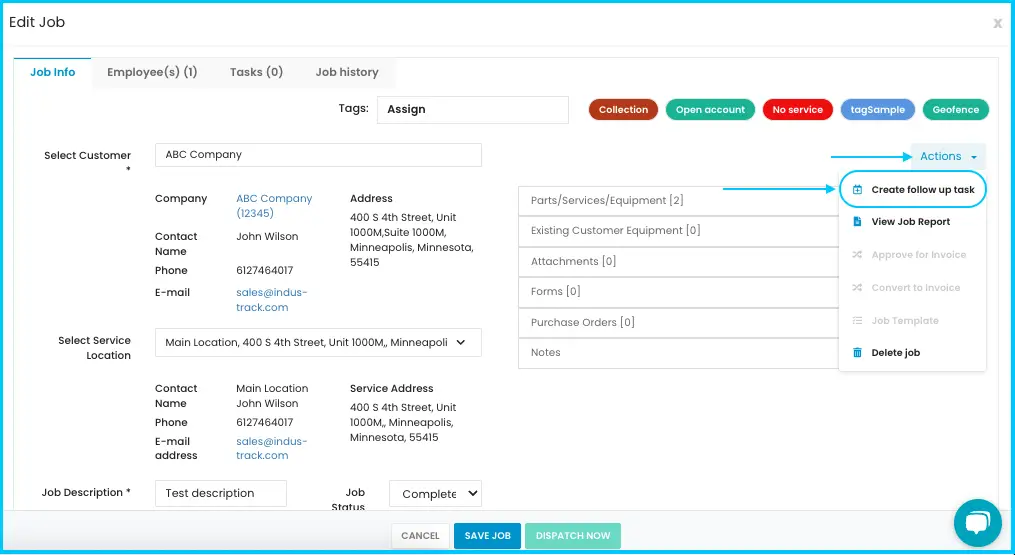Select the Open account tag

[x=710, y=109]
